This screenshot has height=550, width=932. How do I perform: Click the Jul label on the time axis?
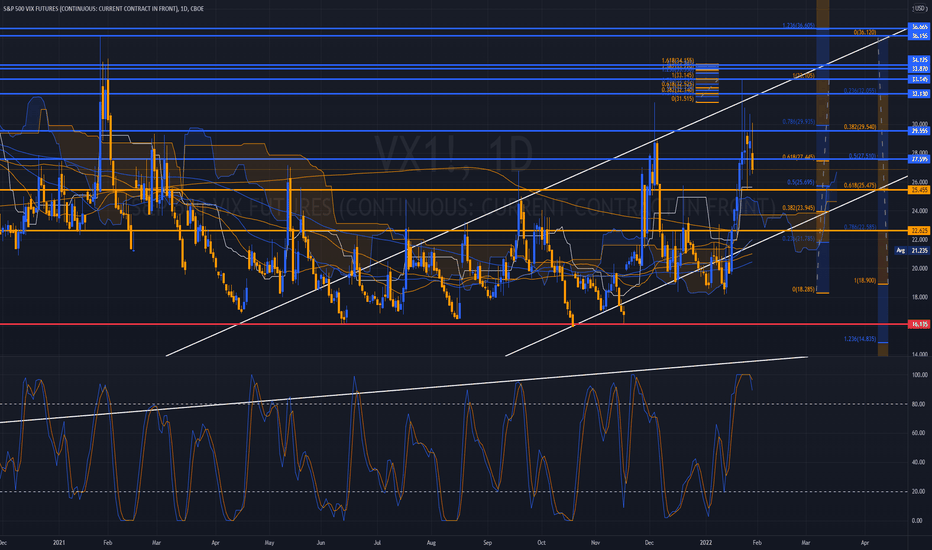pos(377,542)
